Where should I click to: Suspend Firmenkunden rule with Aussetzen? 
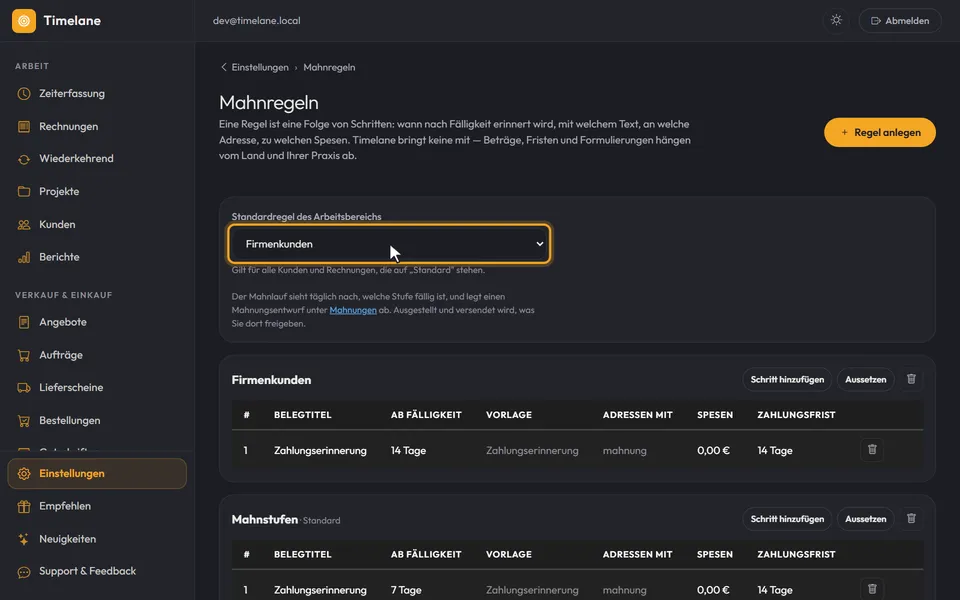pyautogui.click(x=866, y=380)
